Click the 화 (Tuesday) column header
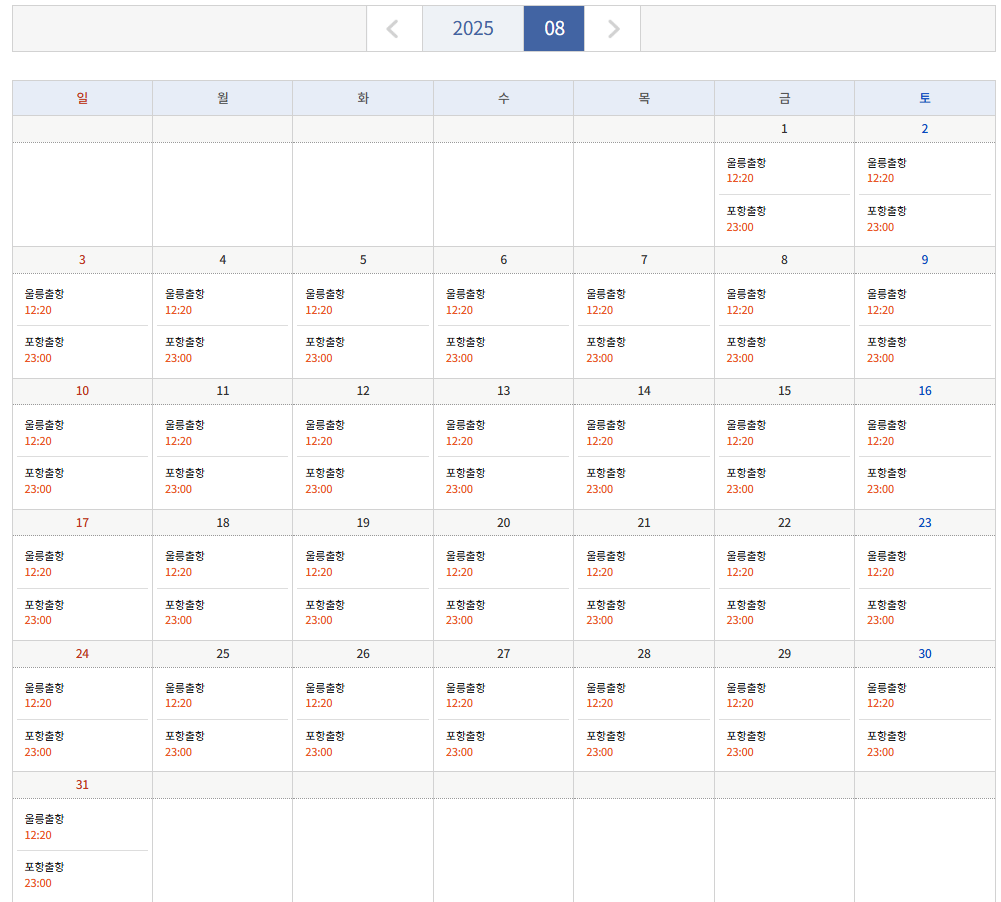 point(363,98)
